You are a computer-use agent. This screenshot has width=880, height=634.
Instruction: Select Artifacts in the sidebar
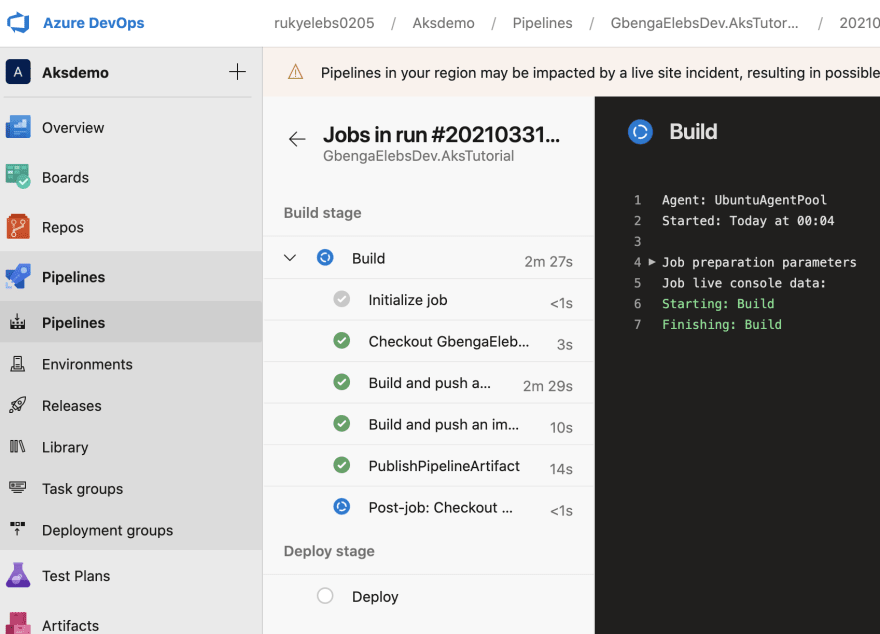pyautogui.click(x=70, y=626)
